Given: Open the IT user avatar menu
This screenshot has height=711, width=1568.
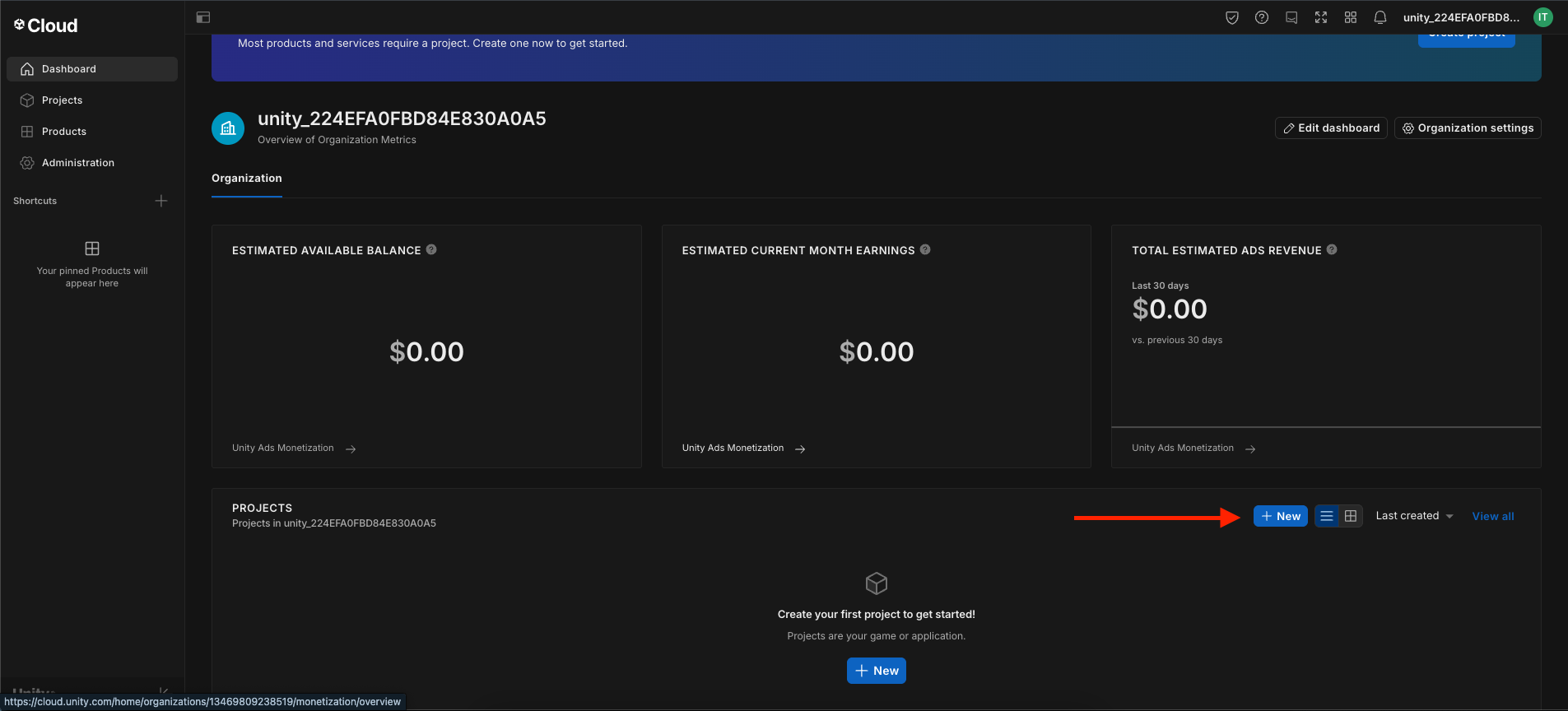Looking at the screenshot, I should pos(1543,17).
